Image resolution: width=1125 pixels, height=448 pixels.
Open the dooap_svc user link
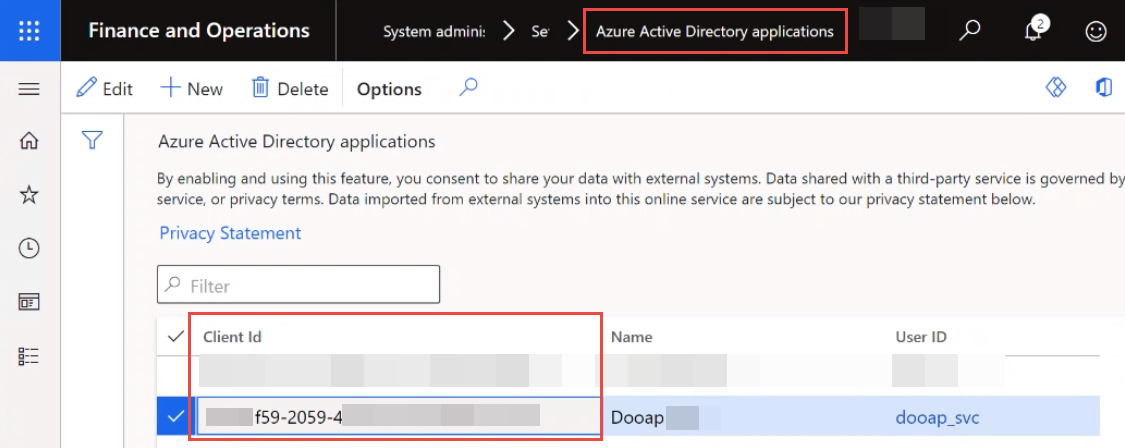click(x=937, y=417)
